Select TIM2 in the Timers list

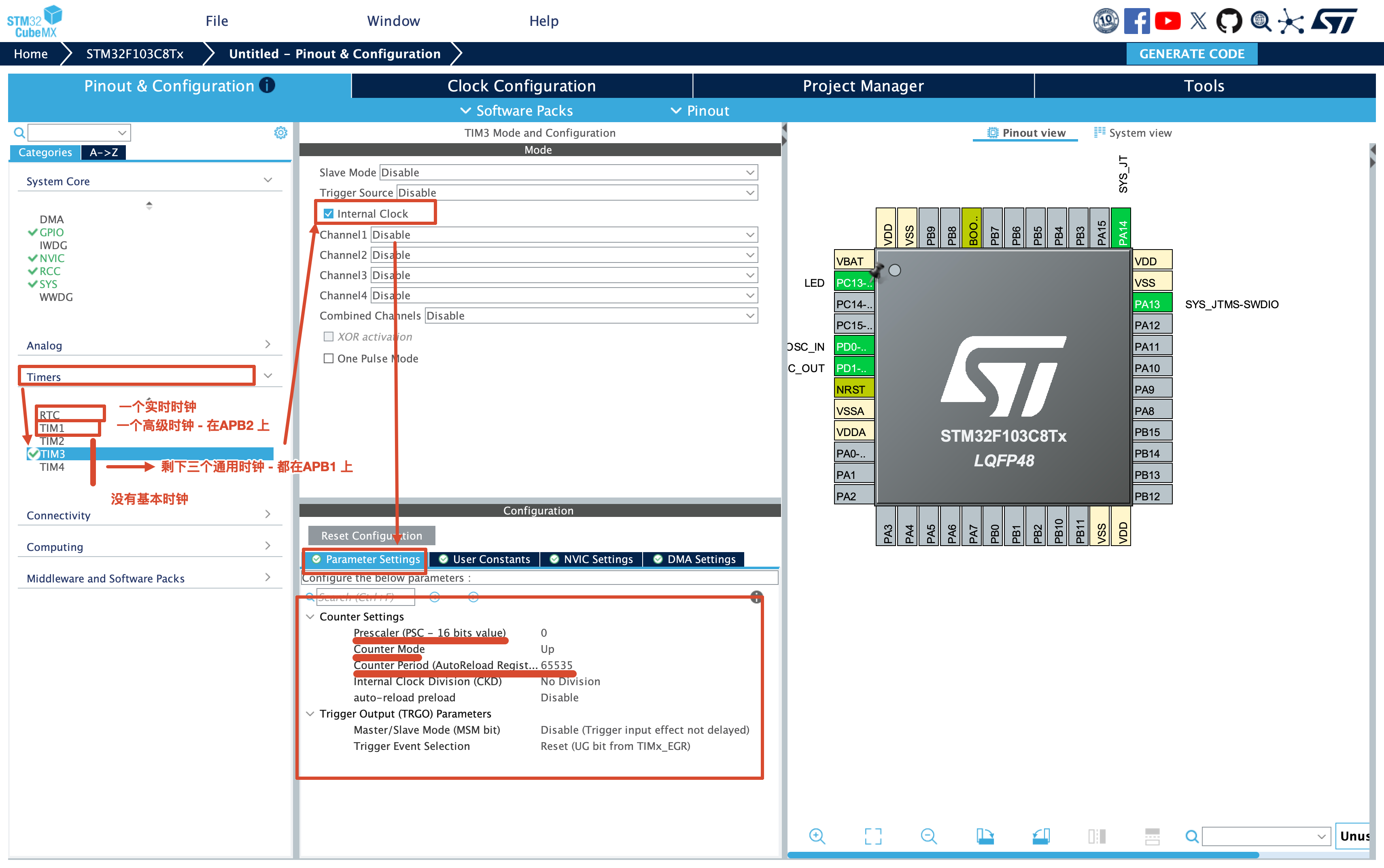pos(52,441)
